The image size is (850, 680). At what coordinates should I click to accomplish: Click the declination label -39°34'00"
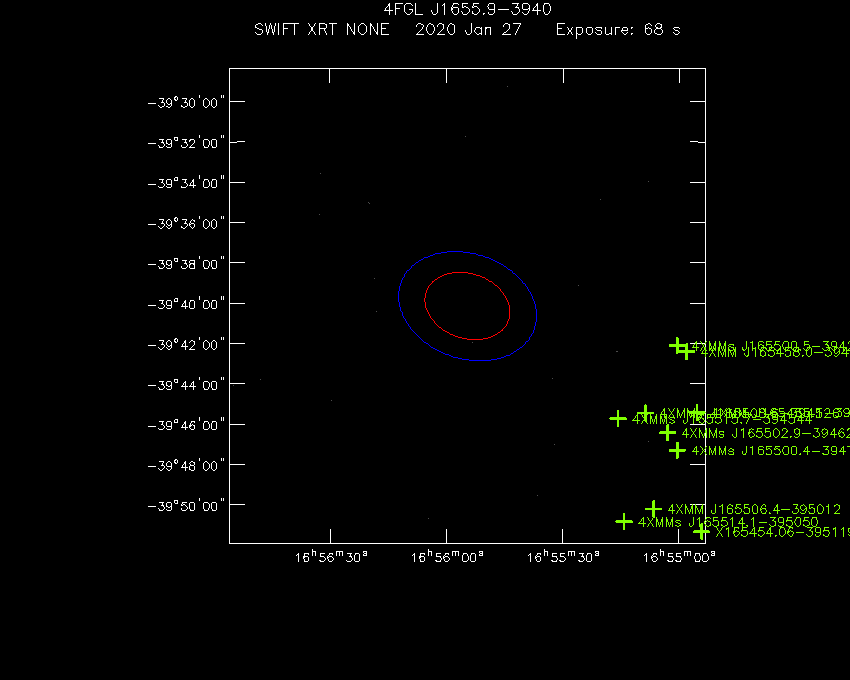click(186, 183)
